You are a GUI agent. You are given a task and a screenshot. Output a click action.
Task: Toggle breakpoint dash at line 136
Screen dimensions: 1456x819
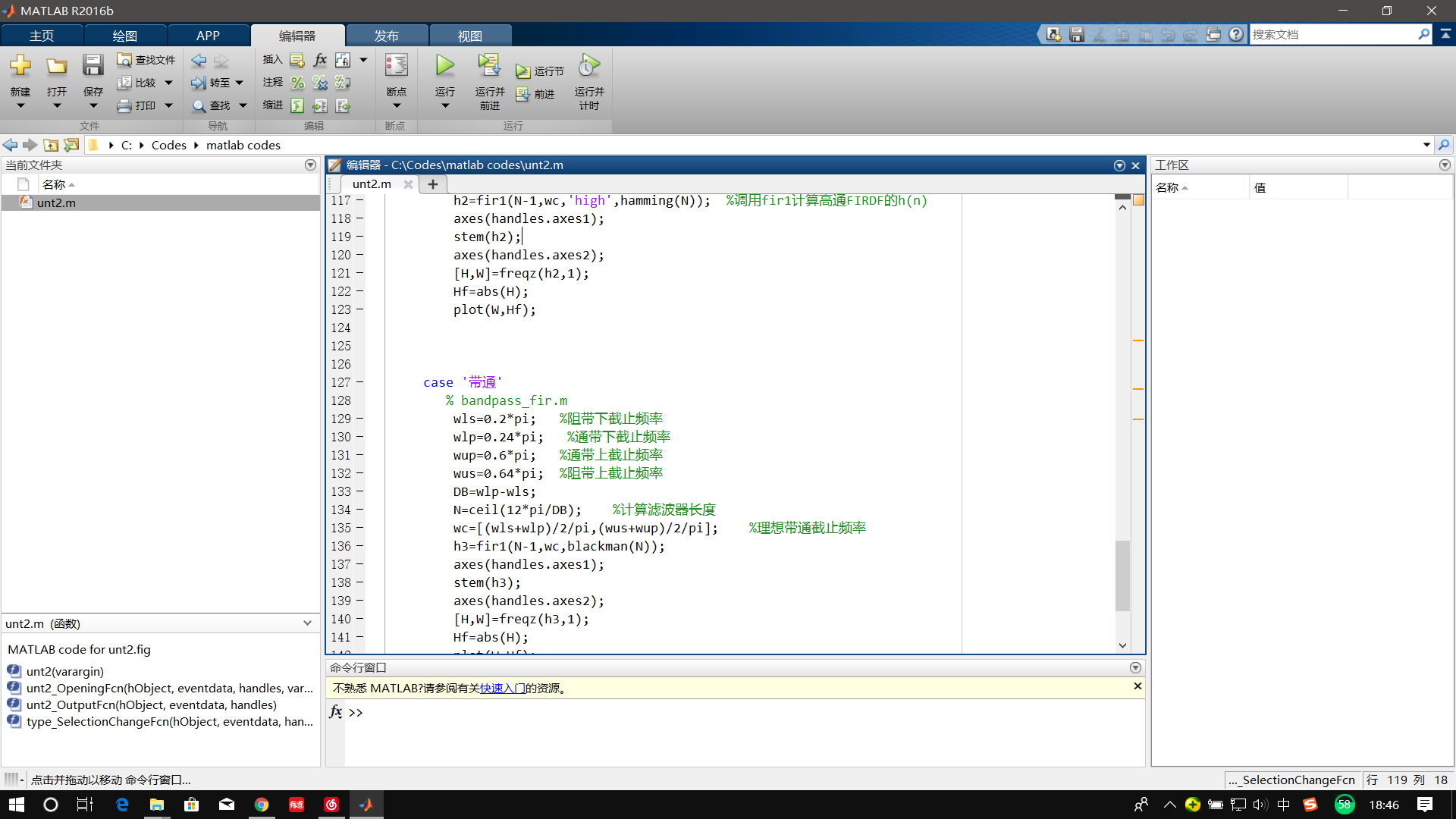tap(360, 546)
